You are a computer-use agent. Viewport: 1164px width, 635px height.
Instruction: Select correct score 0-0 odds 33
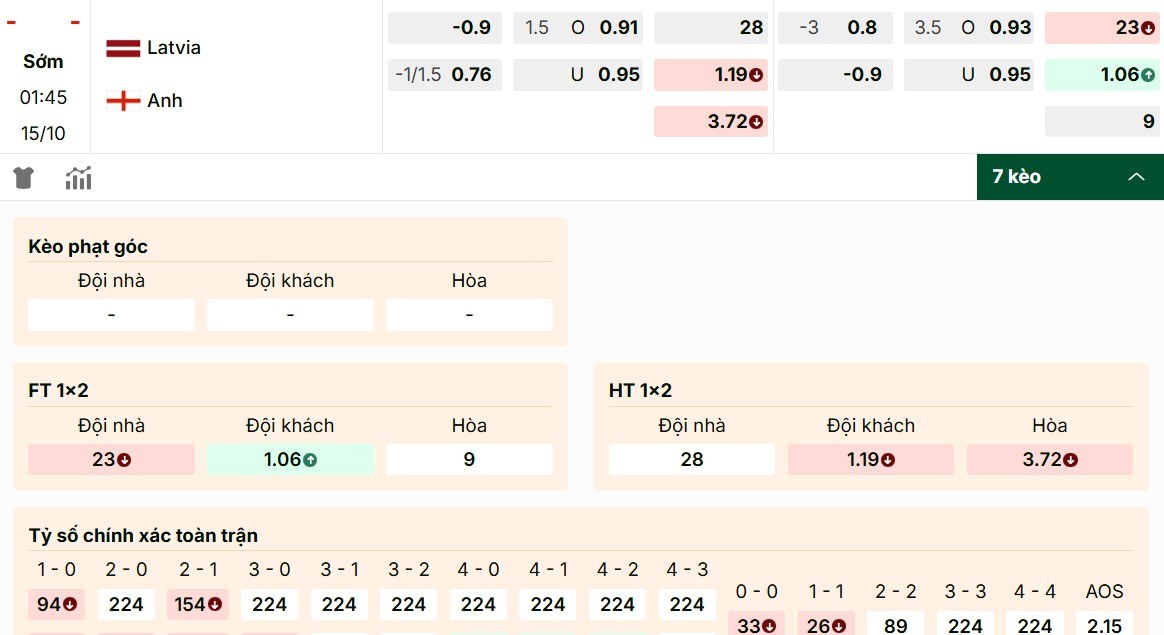pyautogui.click(x=757, y=623)
